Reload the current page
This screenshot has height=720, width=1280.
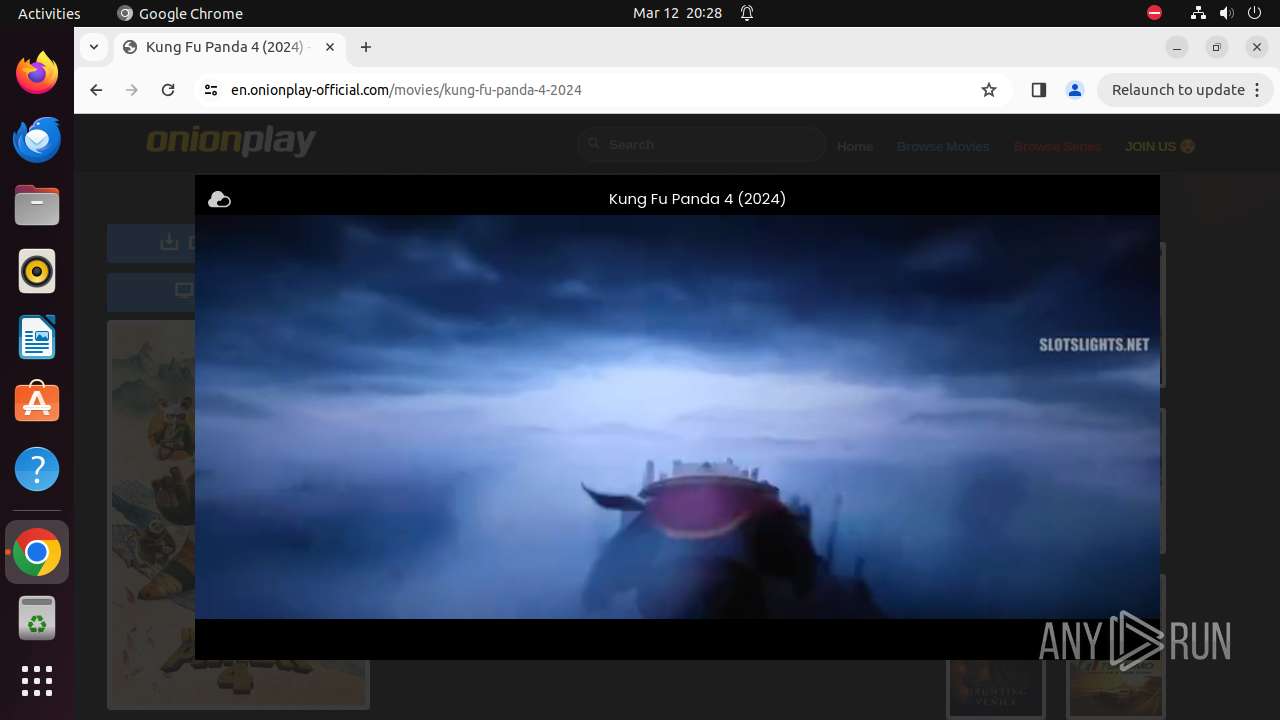click(168, 90)
